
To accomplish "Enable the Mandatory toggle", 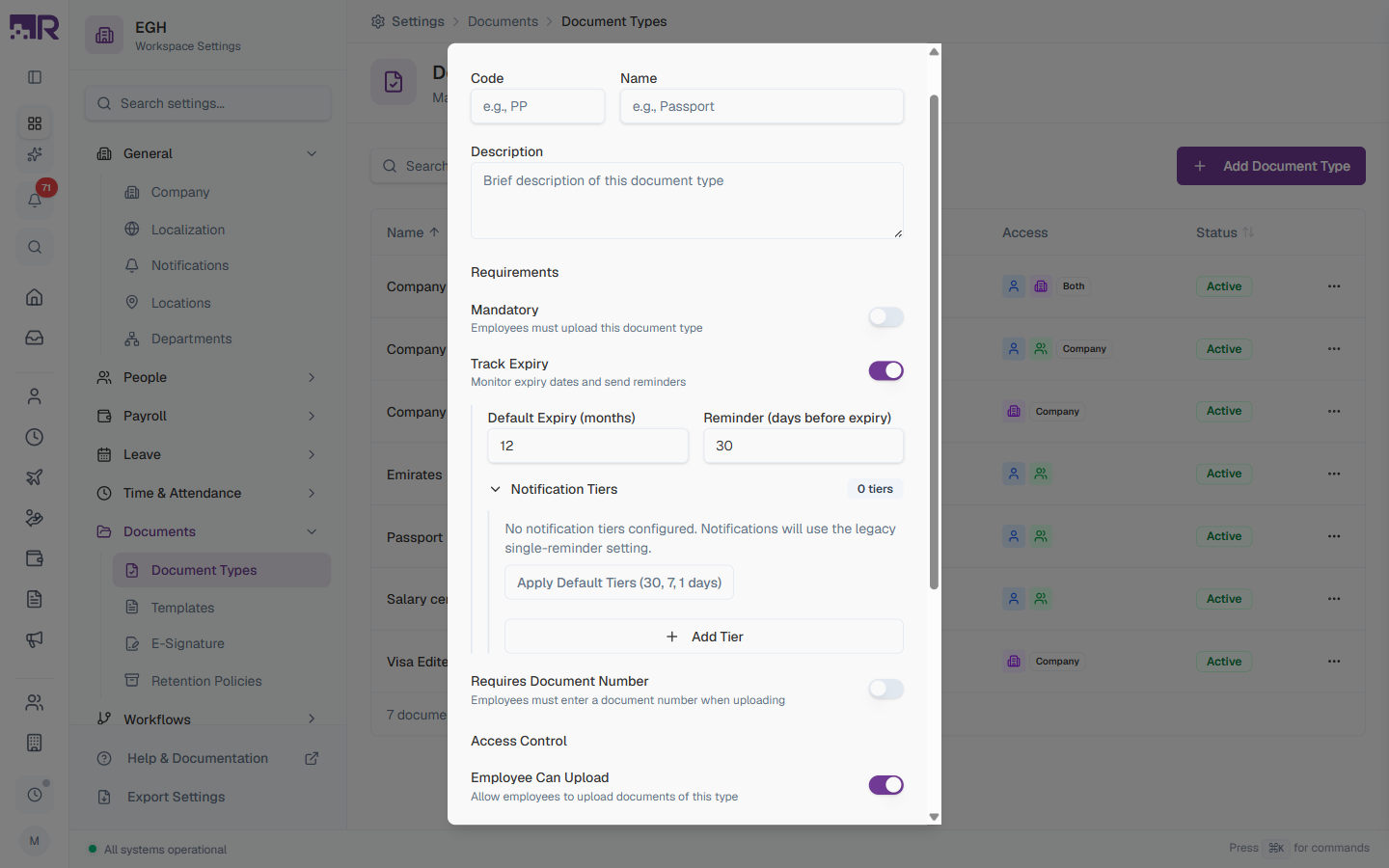I will 885,317.
